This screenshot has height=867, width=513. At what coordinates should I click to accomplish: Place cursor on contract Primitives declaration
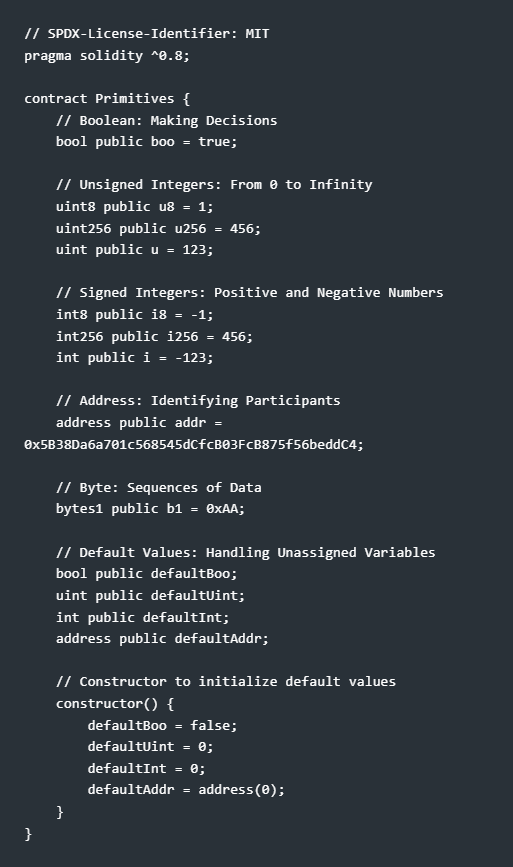(107, 98)
